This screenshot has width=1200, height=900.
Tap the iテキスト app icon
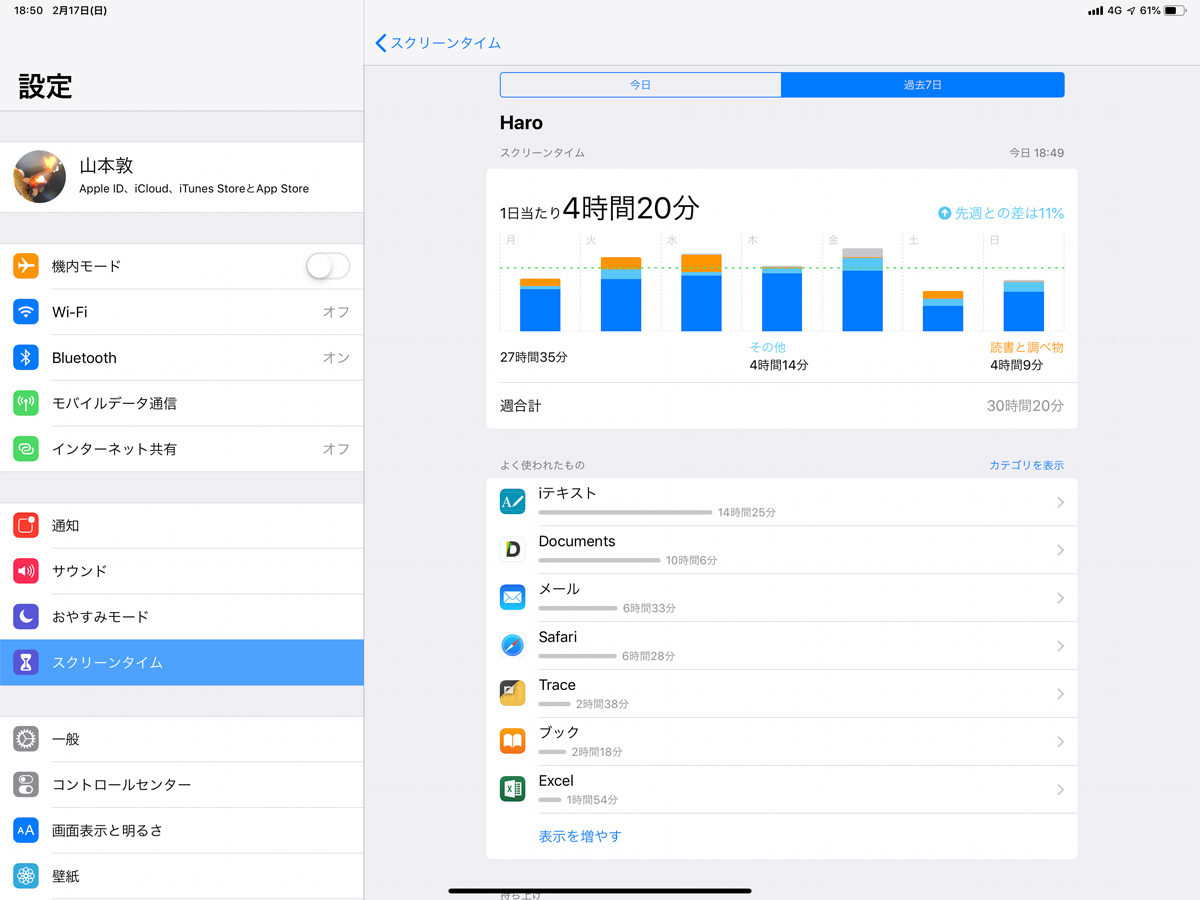point(512,502)
